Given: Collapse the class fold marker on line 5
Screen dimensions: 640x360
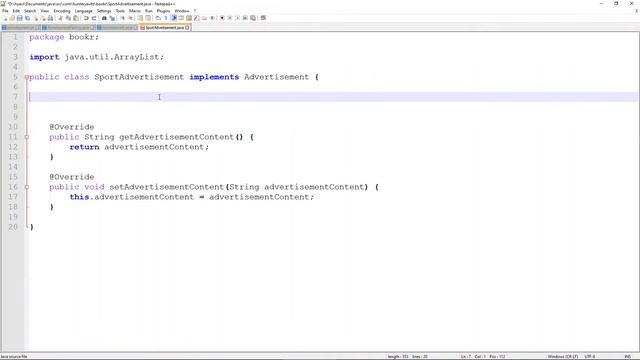Looking at the screenshot, I should coord(27,77).
